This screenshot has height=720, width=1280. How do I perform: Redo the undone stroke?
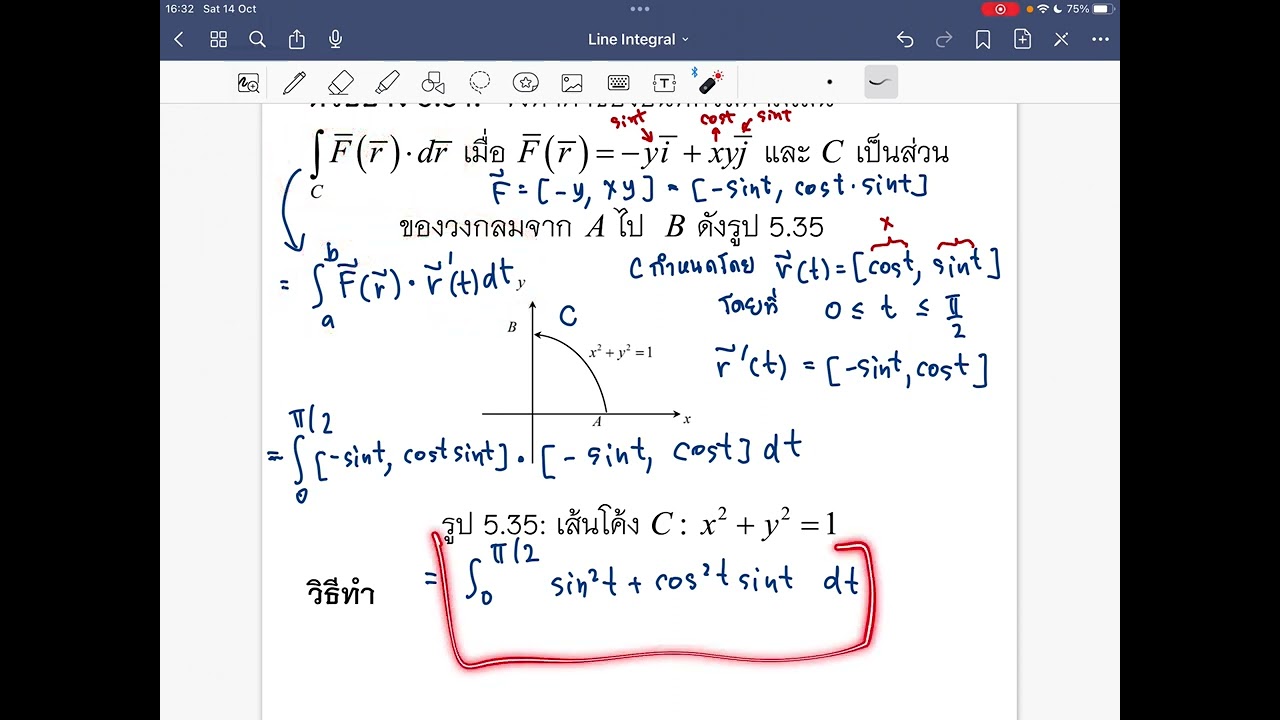(x=944, y=40)
